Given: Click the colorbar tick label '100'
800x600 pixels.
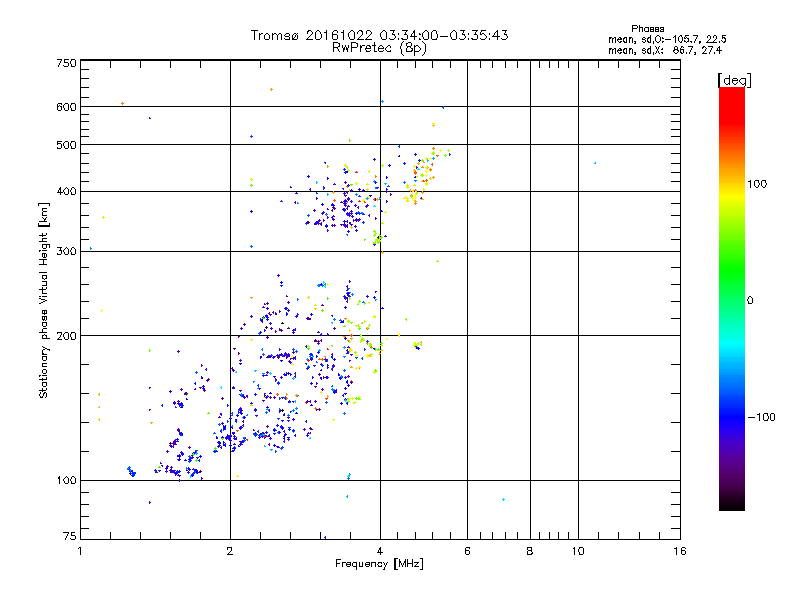Looking at the screenshot, I should point(757,184).
